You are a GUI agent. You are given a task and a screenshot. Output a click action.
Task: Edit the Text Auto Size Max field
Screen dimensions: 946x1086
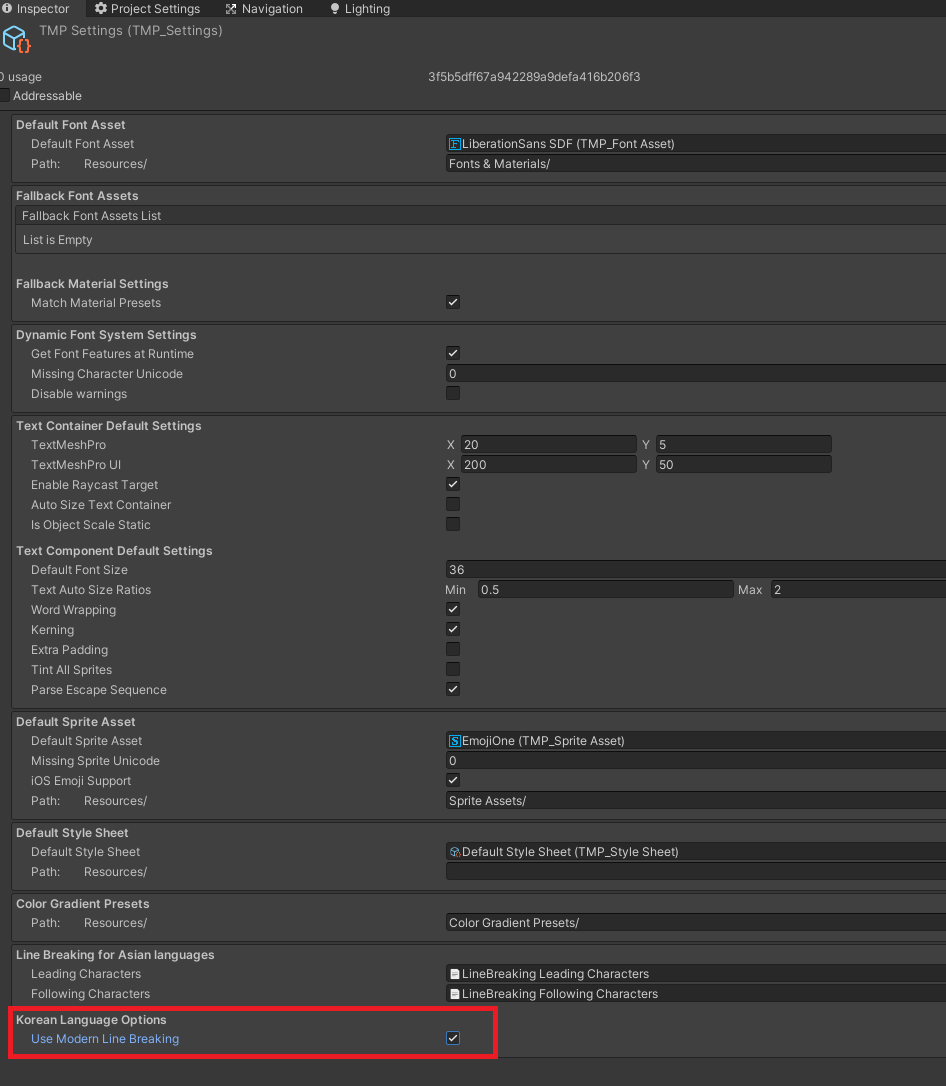(858, 590)
